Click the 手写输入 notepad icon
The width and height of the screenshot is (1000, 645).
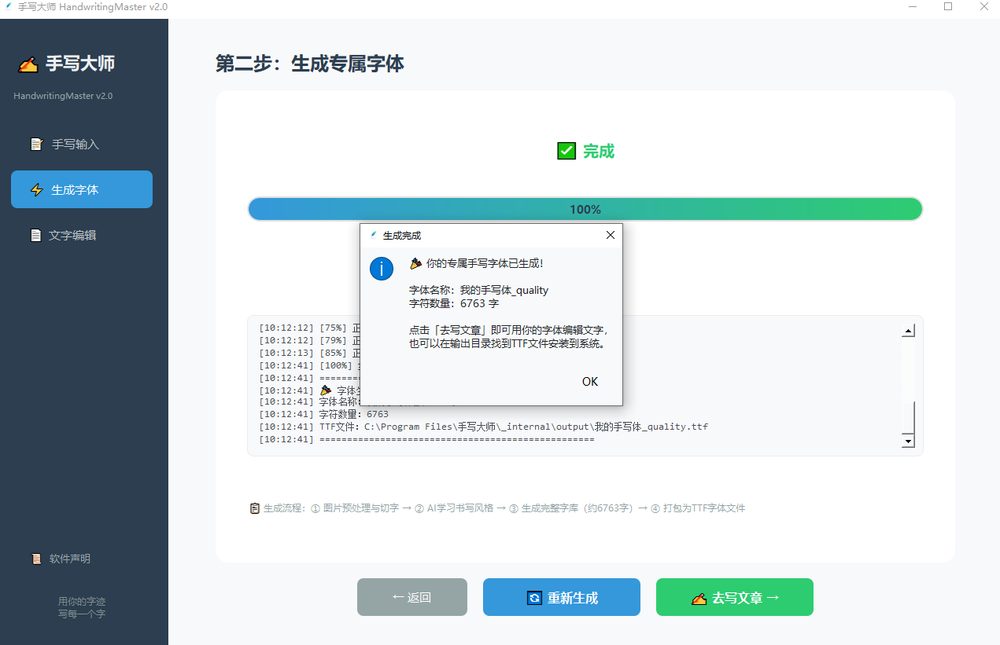(x=36, y=144)
